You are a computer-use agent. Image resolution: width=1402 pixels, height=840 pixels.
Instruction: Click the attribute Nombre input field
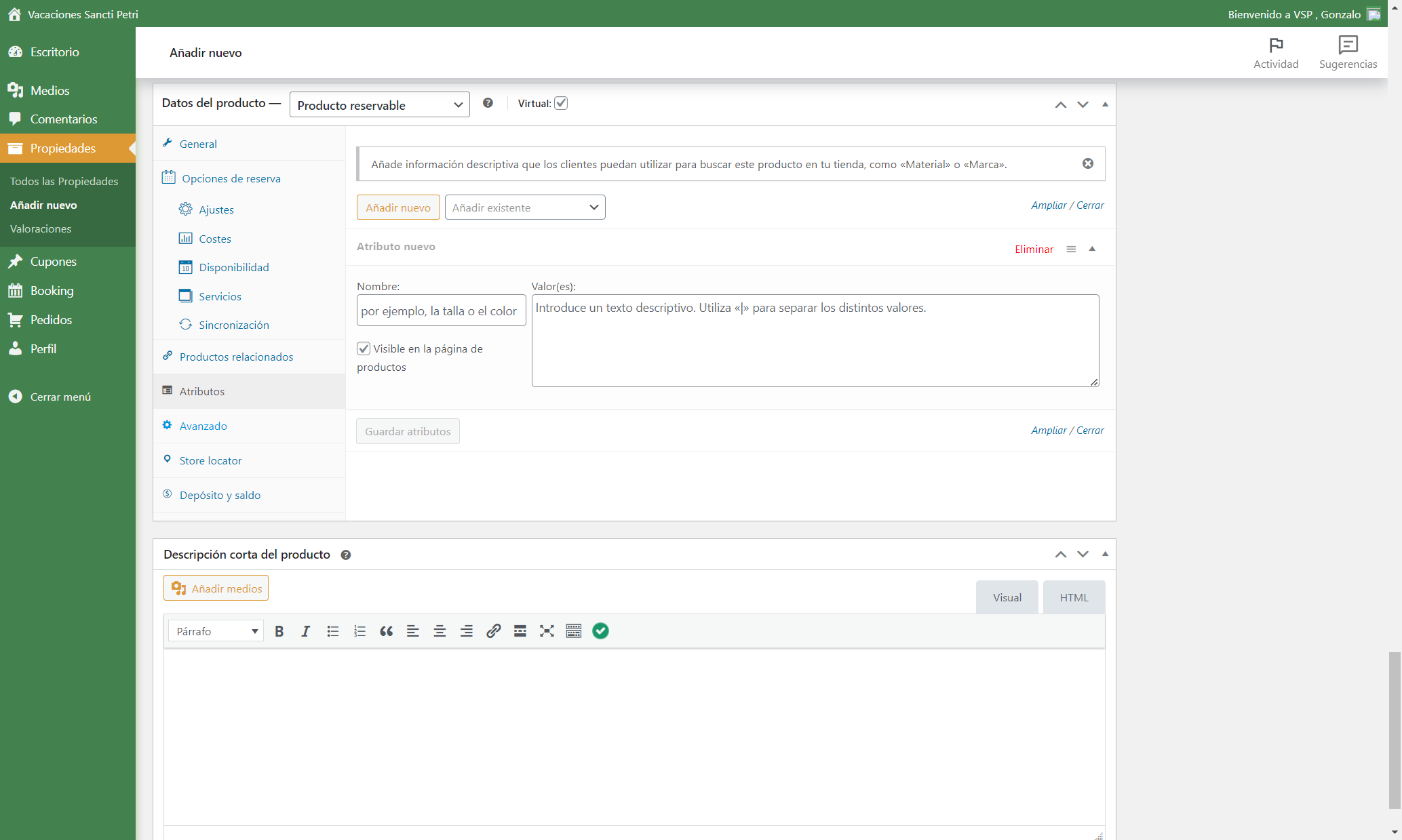tap(442, 311)
